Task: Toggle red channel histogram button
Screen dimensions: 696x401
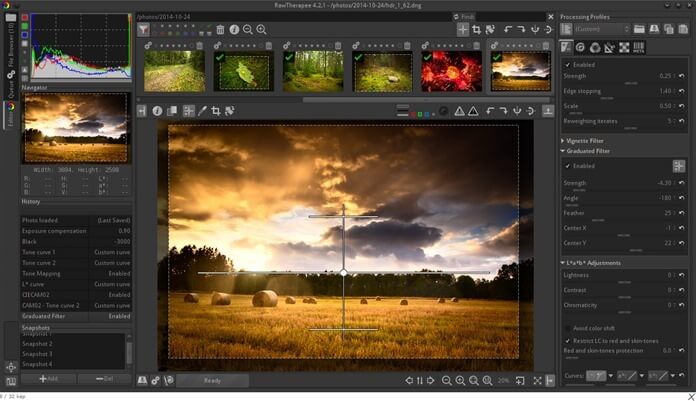Action: coord(25,17)
